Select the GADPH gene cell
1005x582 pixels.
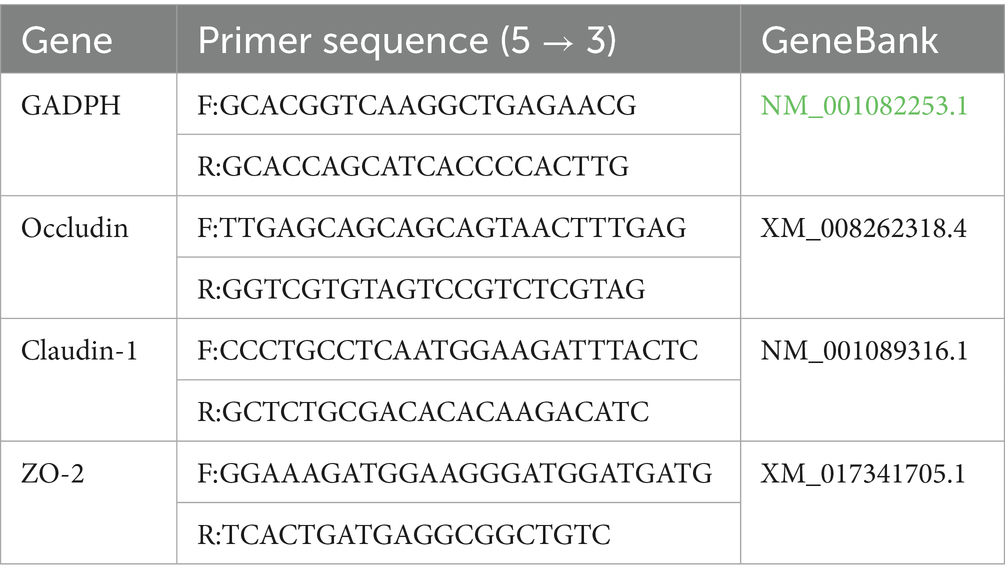pyautogui.click(x=71, y=106)
